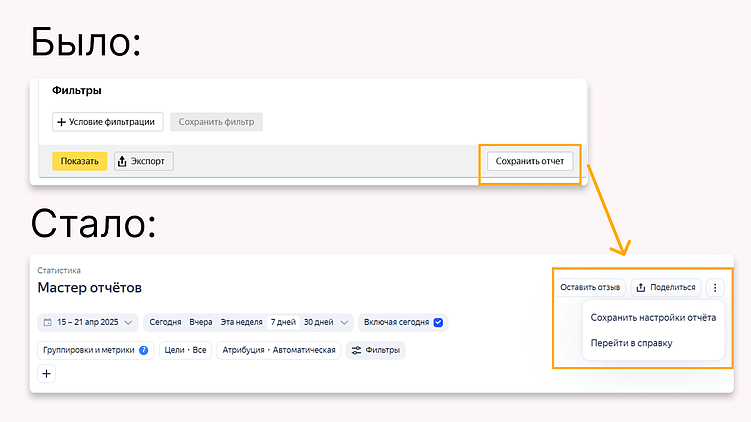Image resolution: width=751 pixels, height=422 pixels.
Task: Click the 'Условие фильтрации' add button
Action: click(107, 122)
